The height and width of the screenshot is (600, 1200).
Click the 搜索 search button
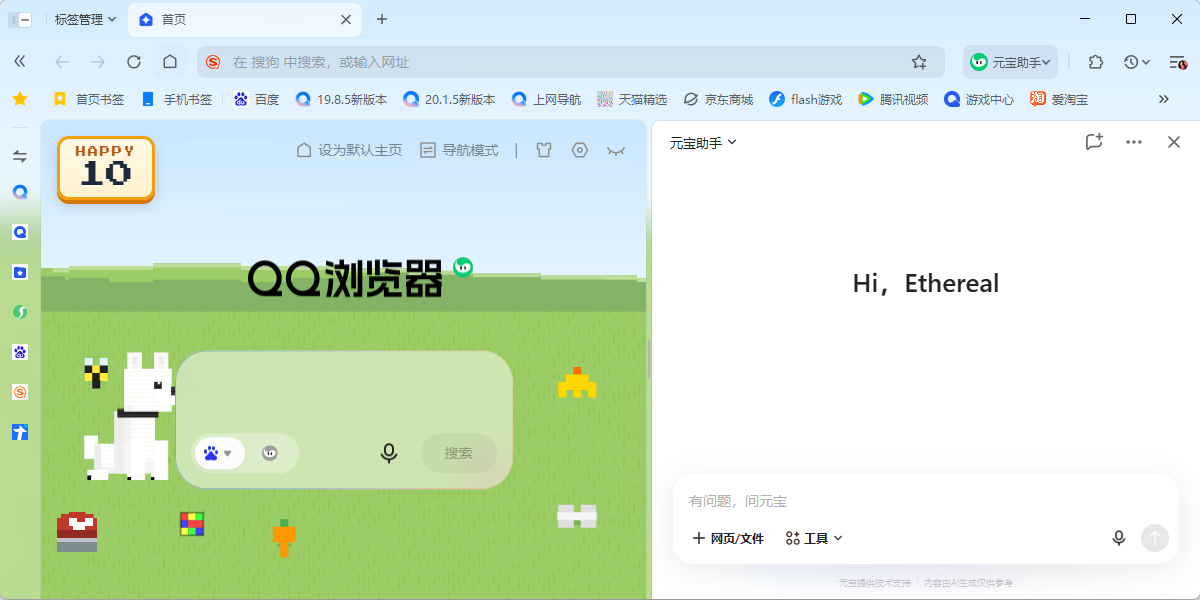[459, 453]
